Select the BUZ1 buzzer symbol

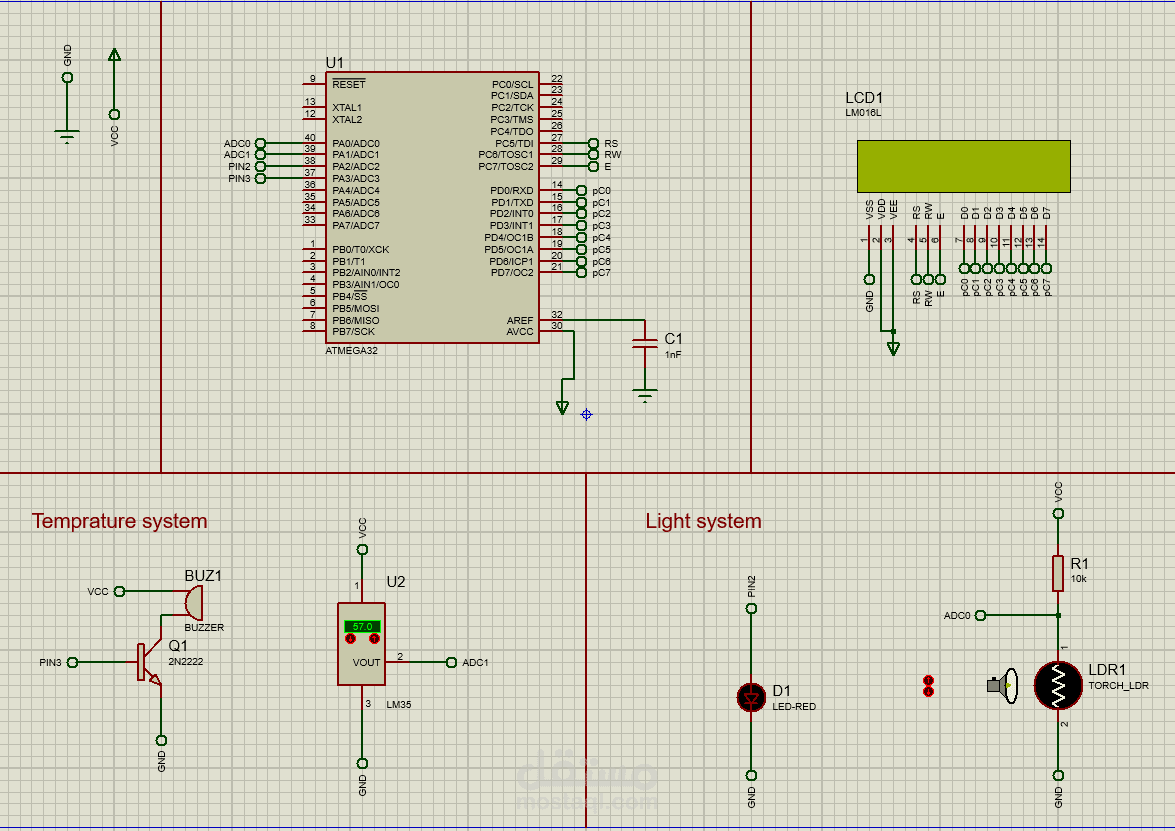[x=193, y=602]
